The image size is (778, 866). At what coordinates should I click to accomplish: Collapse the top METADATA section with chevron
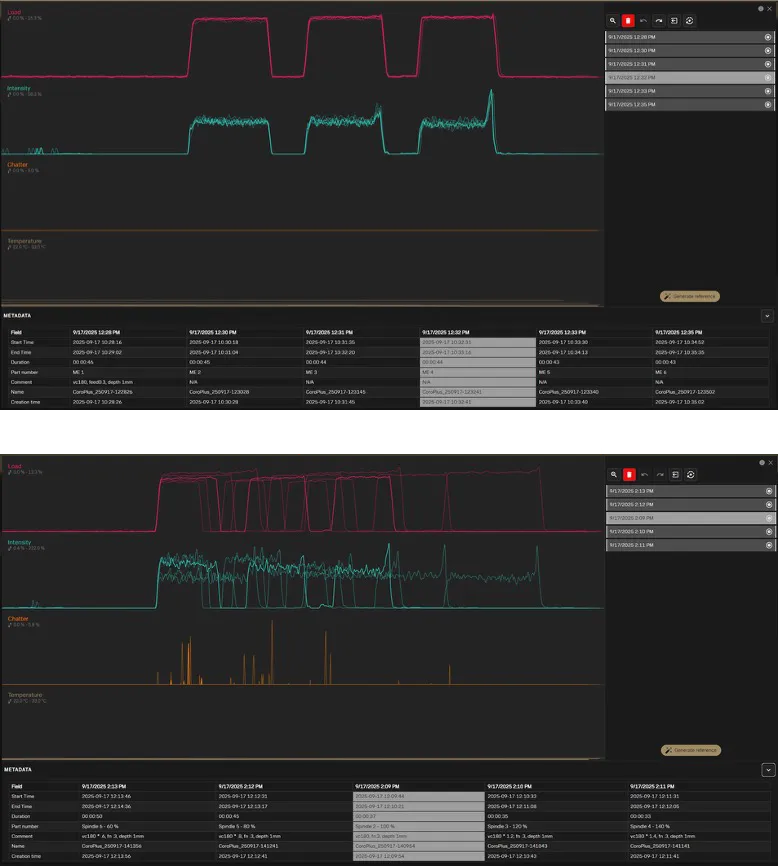tap(767, 315)
